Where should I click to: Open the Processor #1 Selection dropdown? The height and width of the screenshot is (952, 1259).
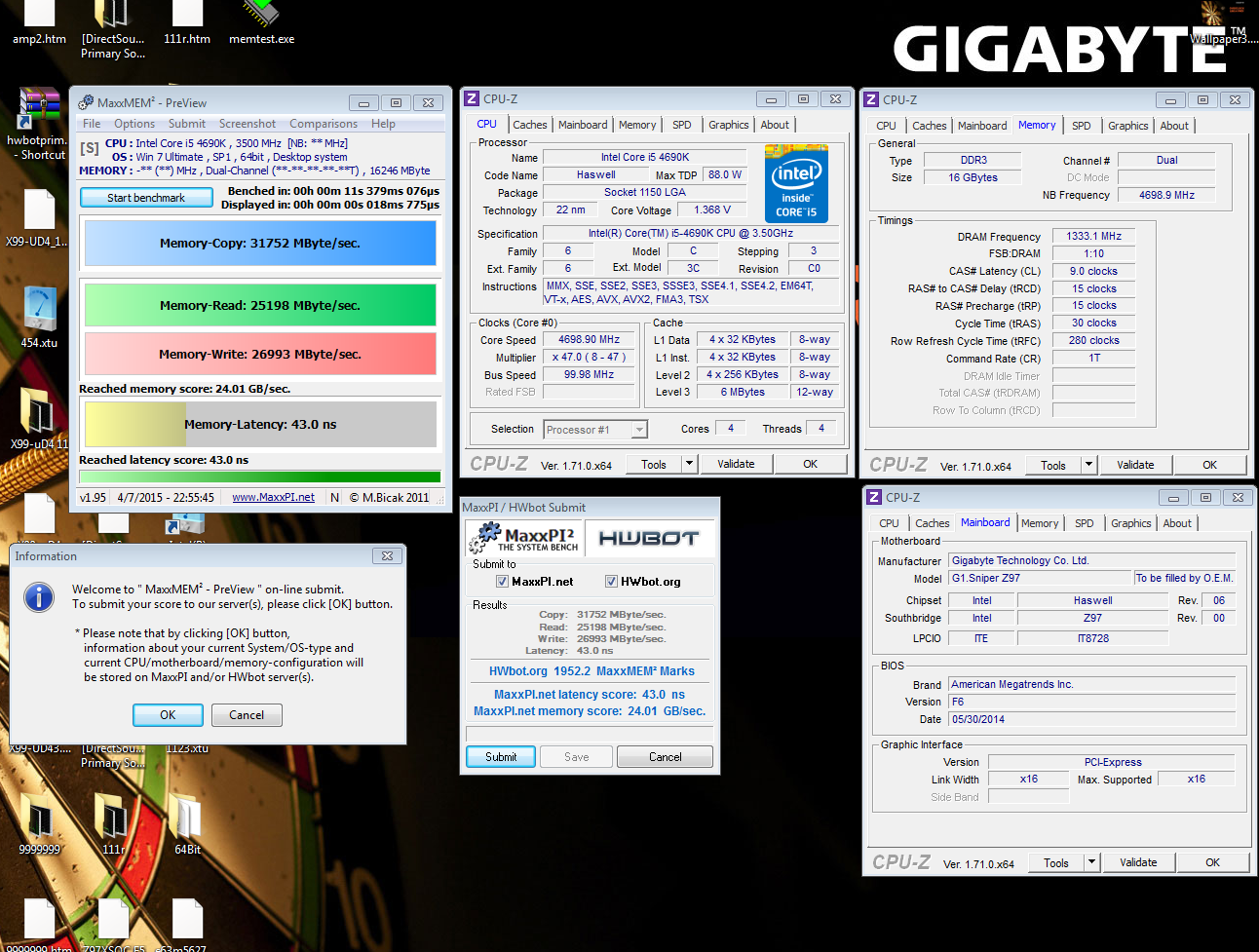tap(639, 430)
